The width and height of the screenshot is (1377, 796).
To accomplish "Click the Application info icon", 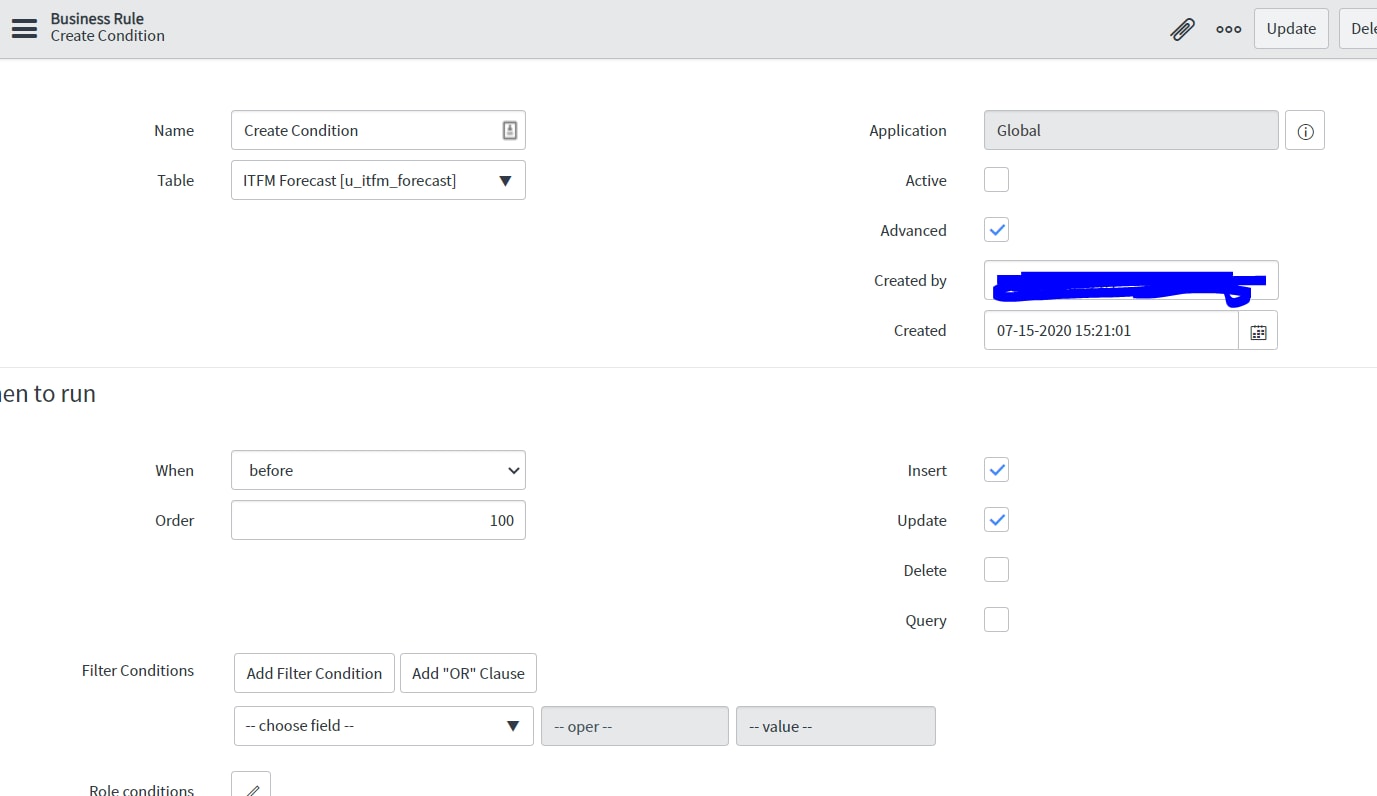I will (1305, 131).
